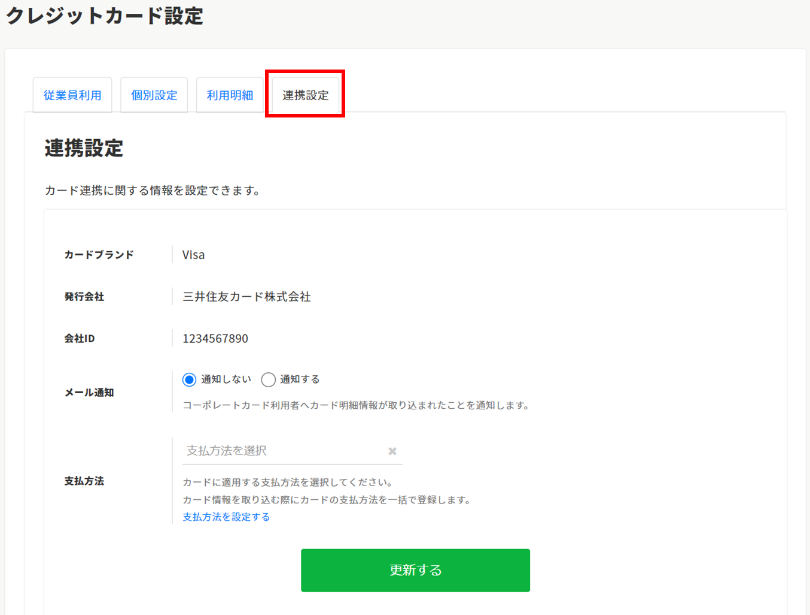
Task: Click the メール通知 field label
Action: coord(89,393)
